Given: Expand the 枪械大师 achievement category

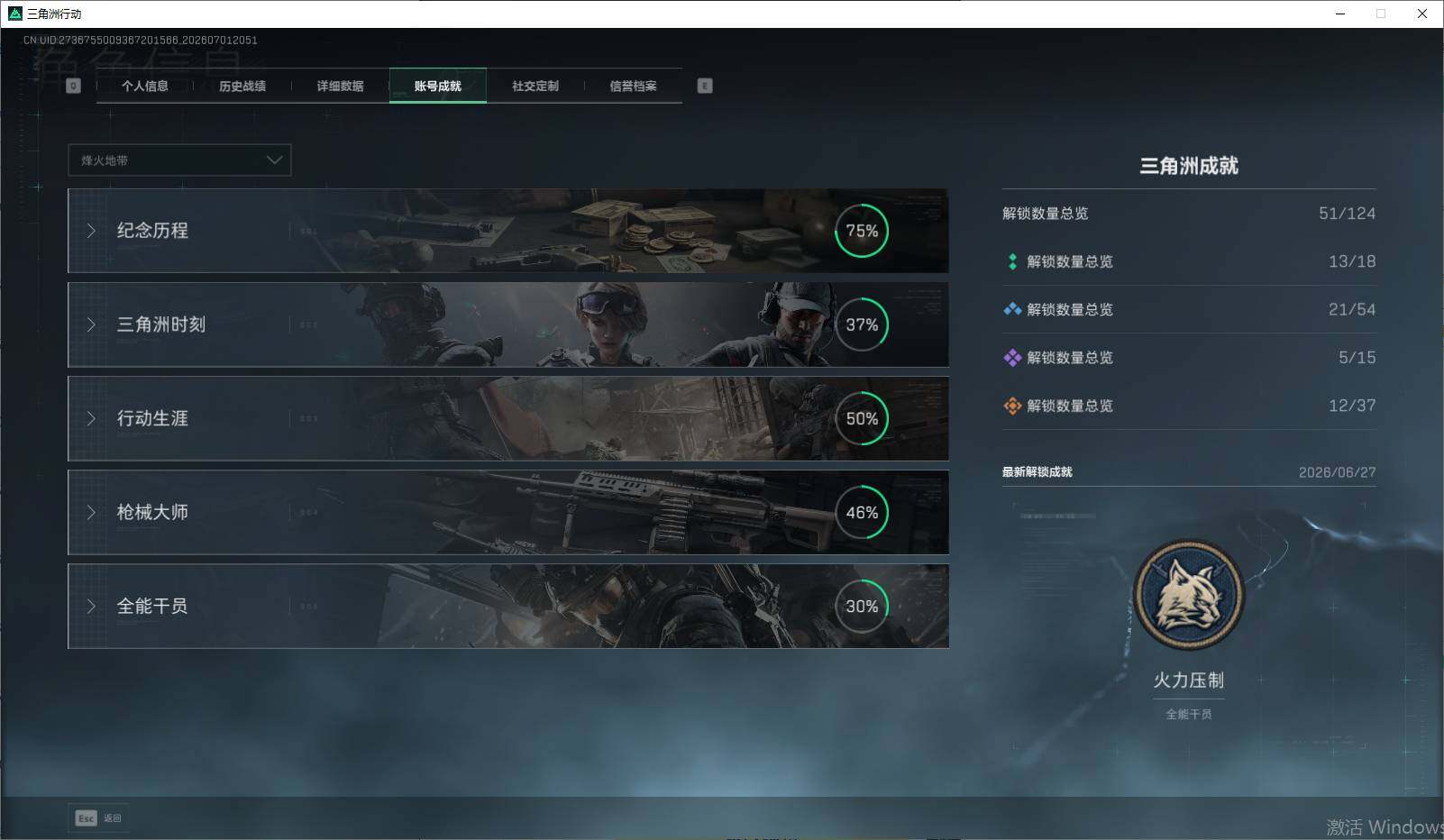Looking at the screenshot, I should pos(508,512).
